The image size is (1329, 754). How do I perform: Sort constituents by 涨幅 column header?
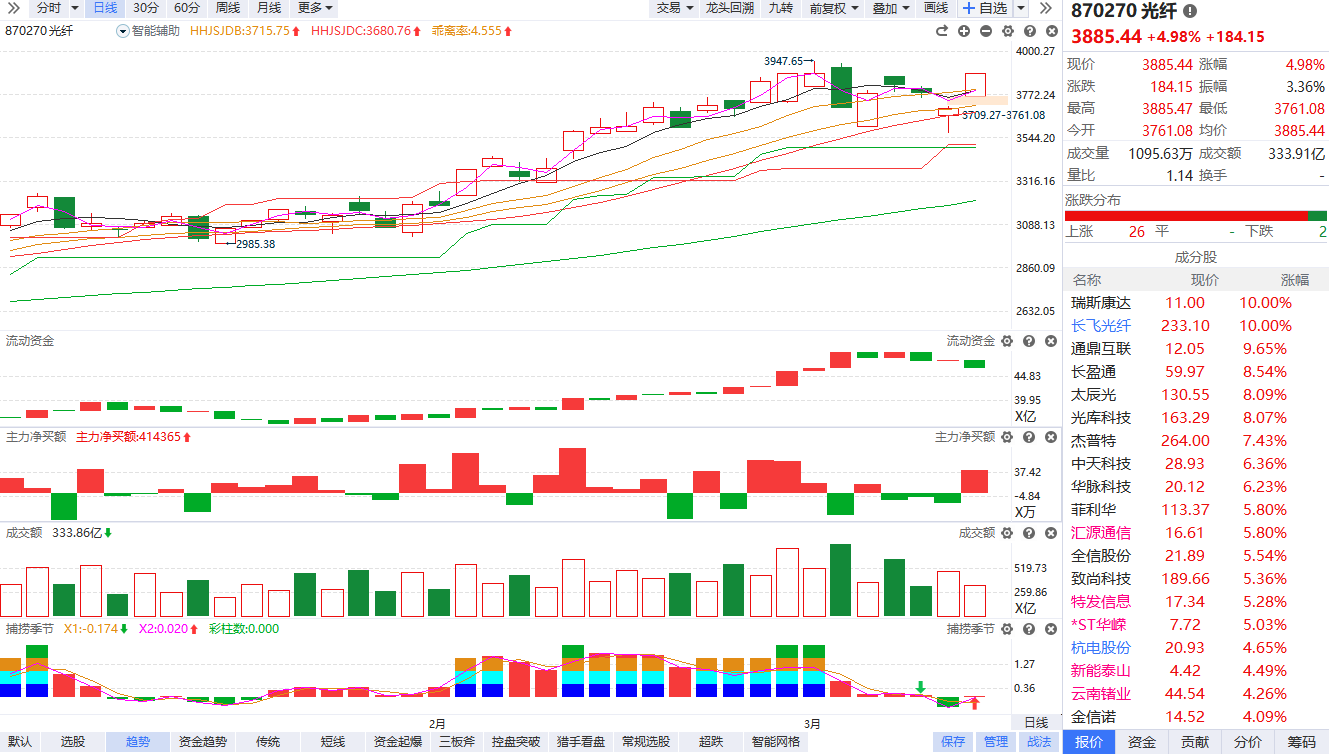point(1295,280)
